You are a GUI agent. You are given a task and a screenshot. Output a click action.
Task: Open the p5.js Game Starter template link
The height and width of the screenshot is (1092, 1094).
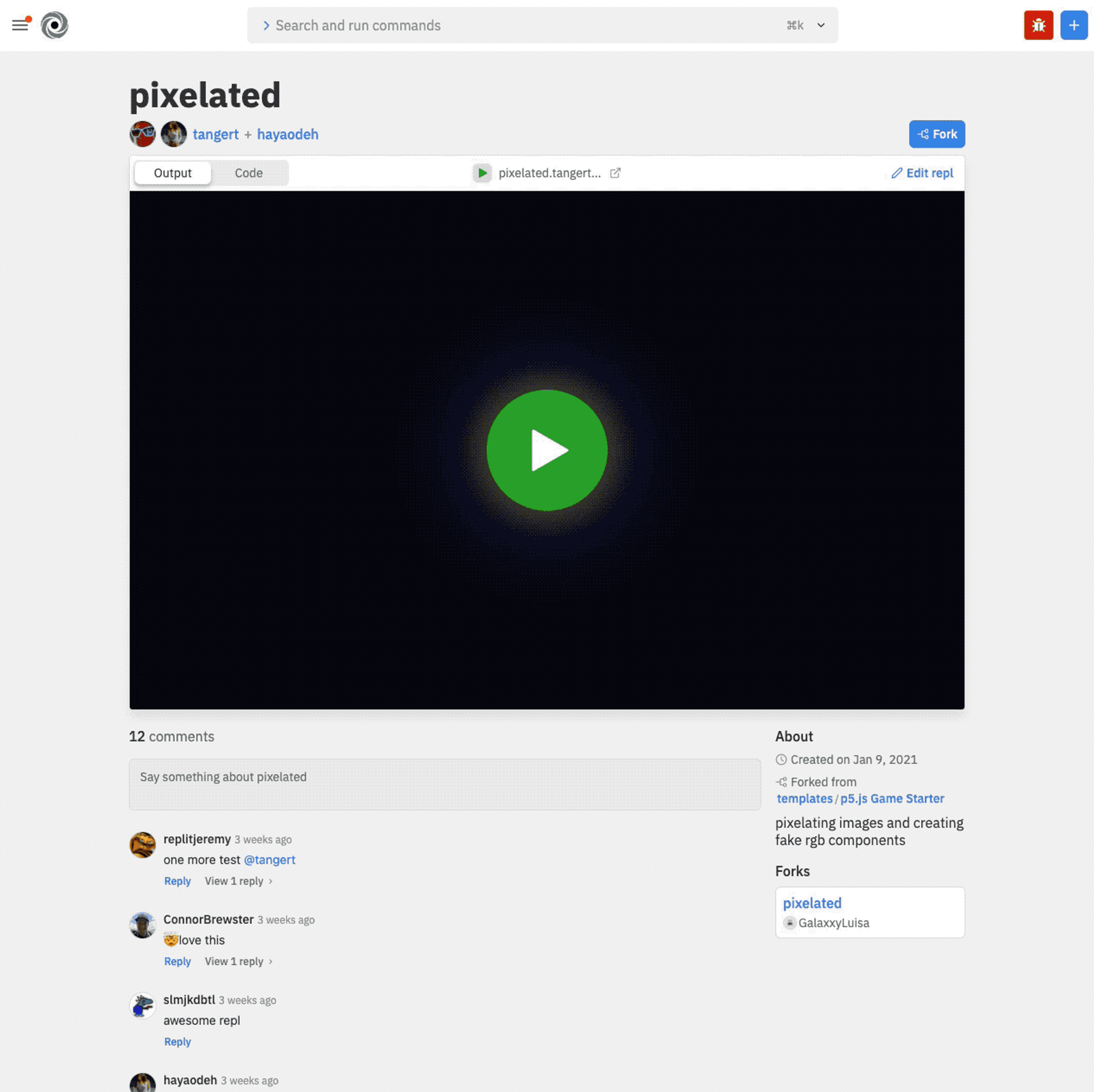(892, 798)
